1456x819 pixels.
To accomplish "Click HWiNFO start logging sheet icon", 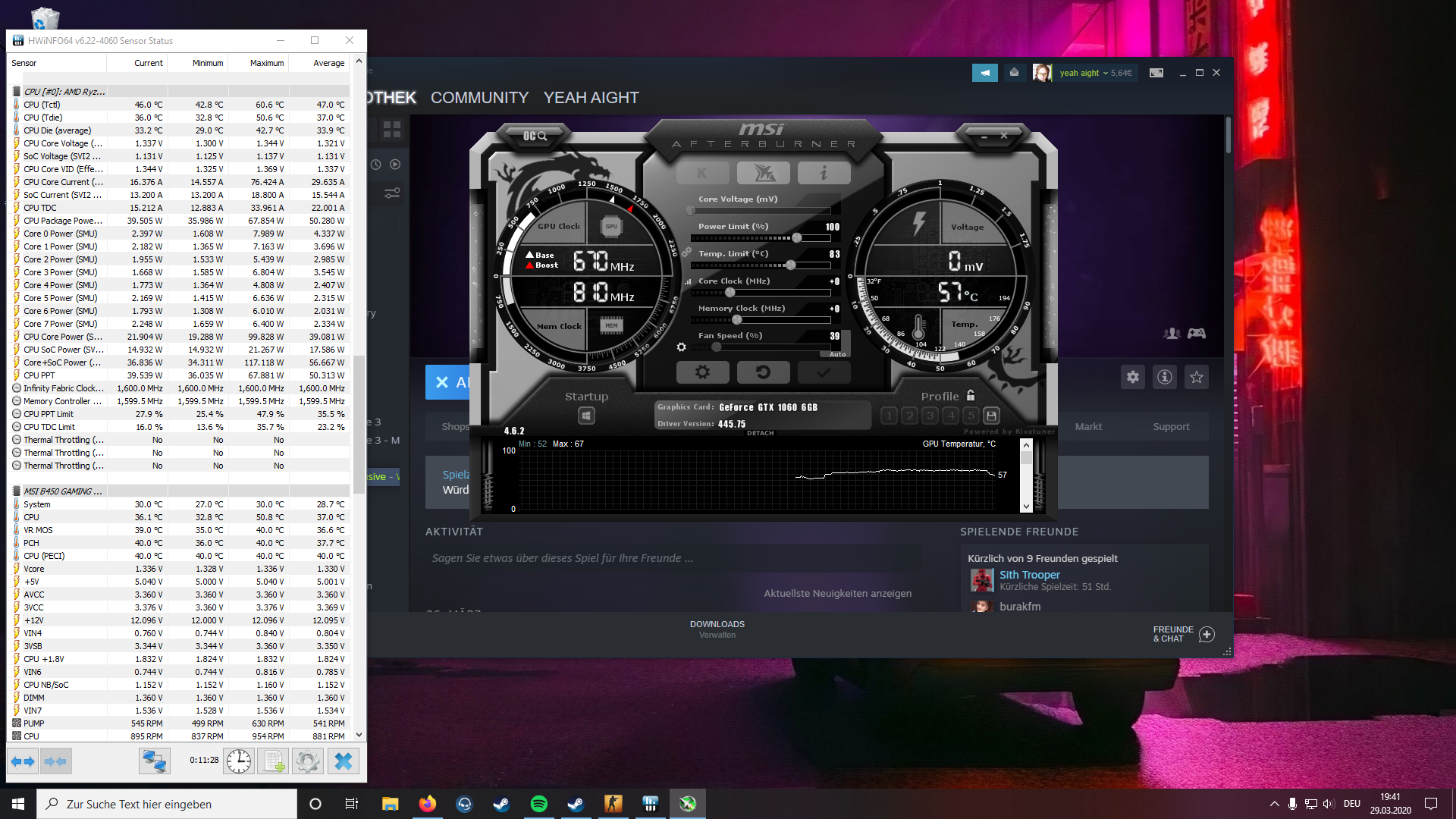I will 273,761.
